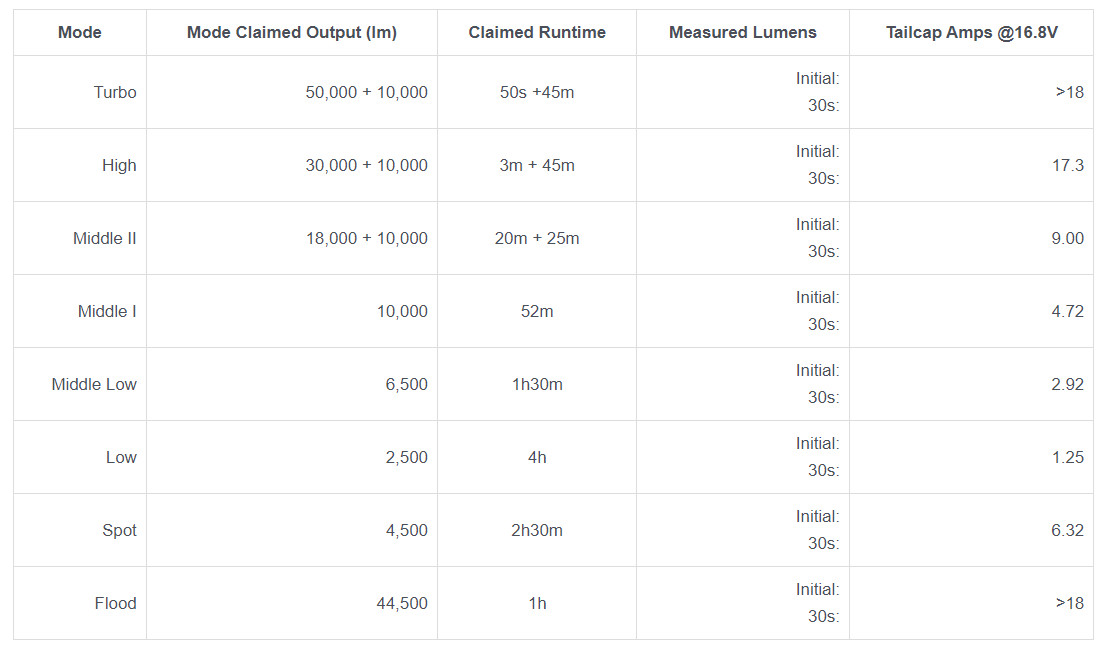Click the 50,000 + 10,000 output value
The image size is (1114, 653).
coord(366,92)
